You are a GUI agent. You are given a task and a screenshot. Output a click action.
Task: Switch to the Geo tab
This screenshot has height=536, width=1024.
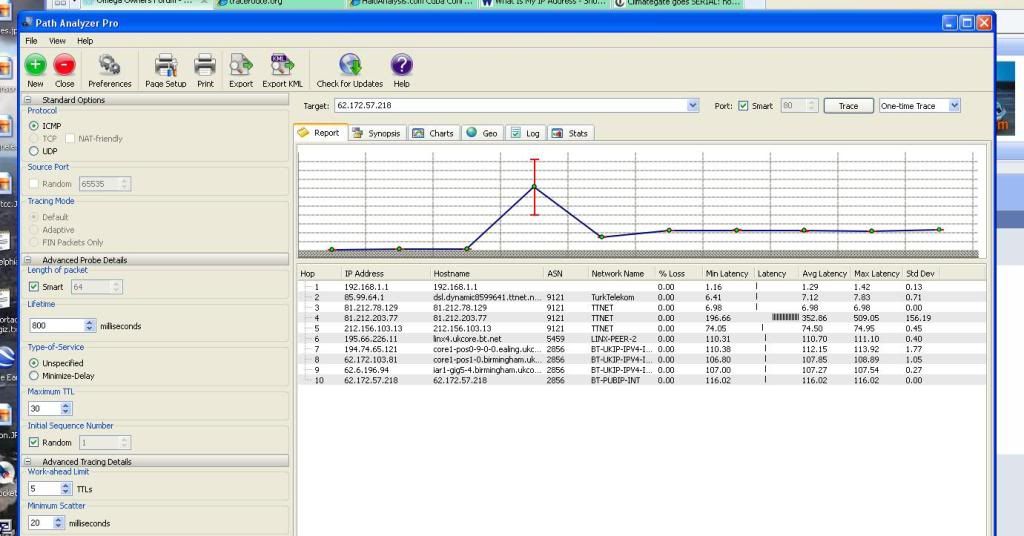coord(482,133)
